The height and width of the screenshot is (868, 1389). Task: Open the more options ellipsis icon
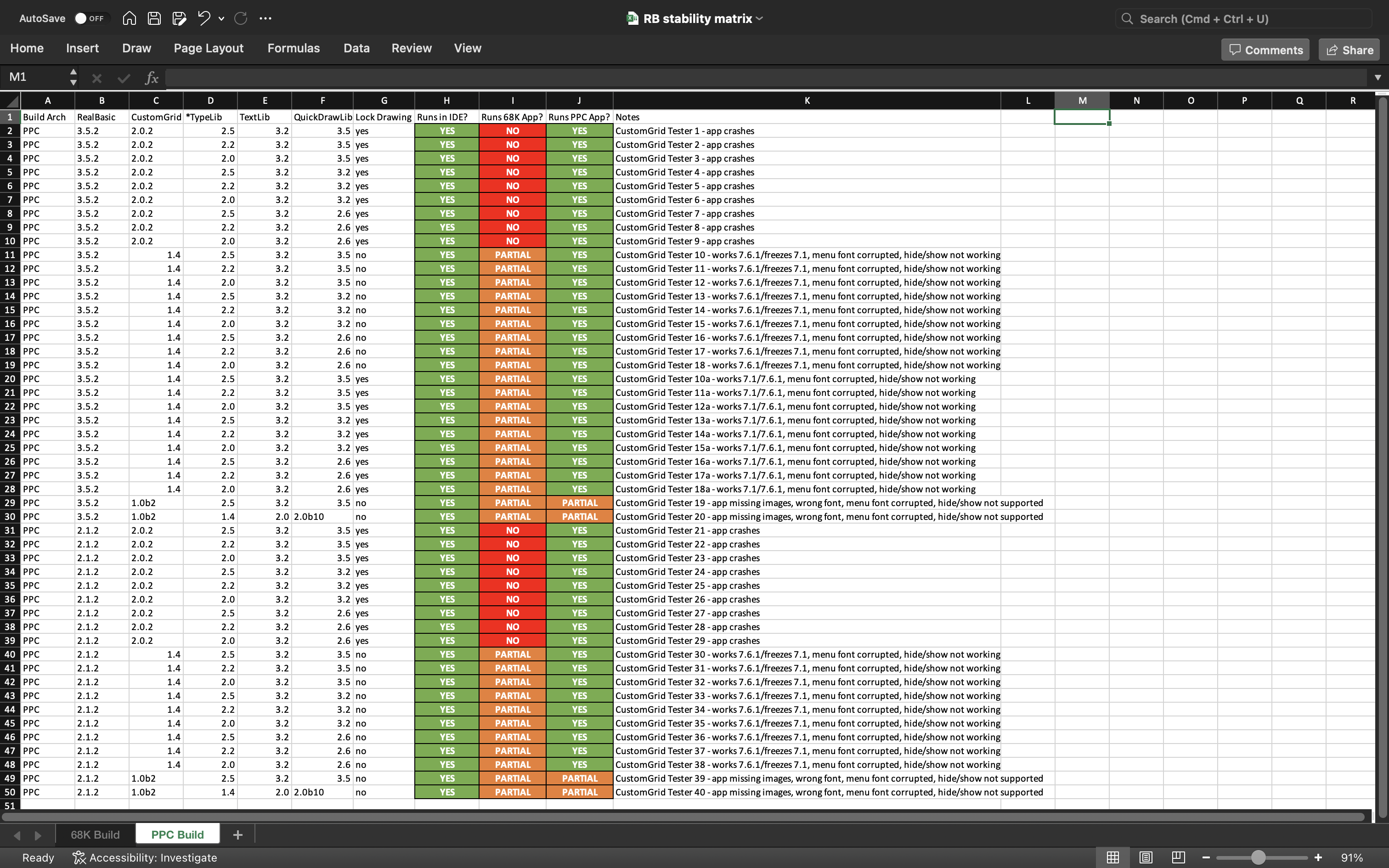[x=265, y=18]
